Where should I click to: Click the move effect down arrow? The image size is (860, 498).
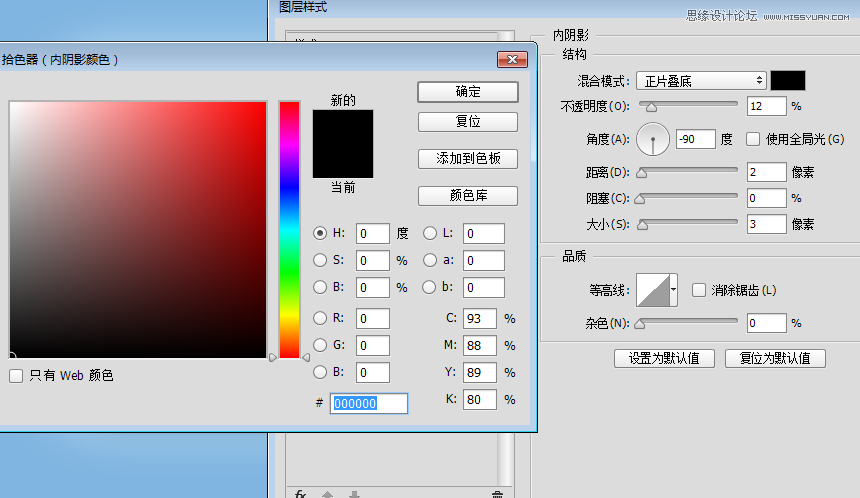(x=353, y=494)
